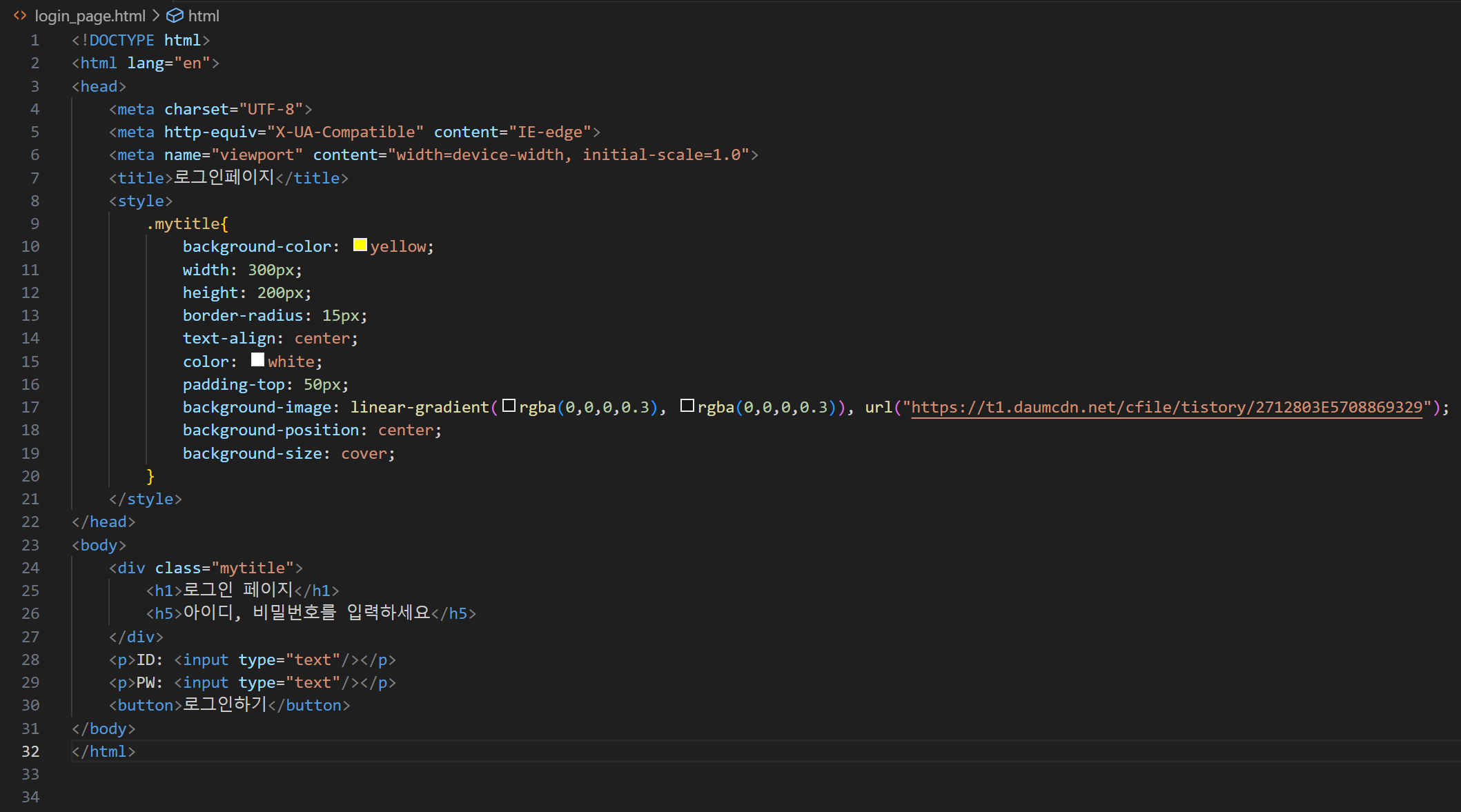
Task: Click the linear-gradient function name
Action: point(420,407)
